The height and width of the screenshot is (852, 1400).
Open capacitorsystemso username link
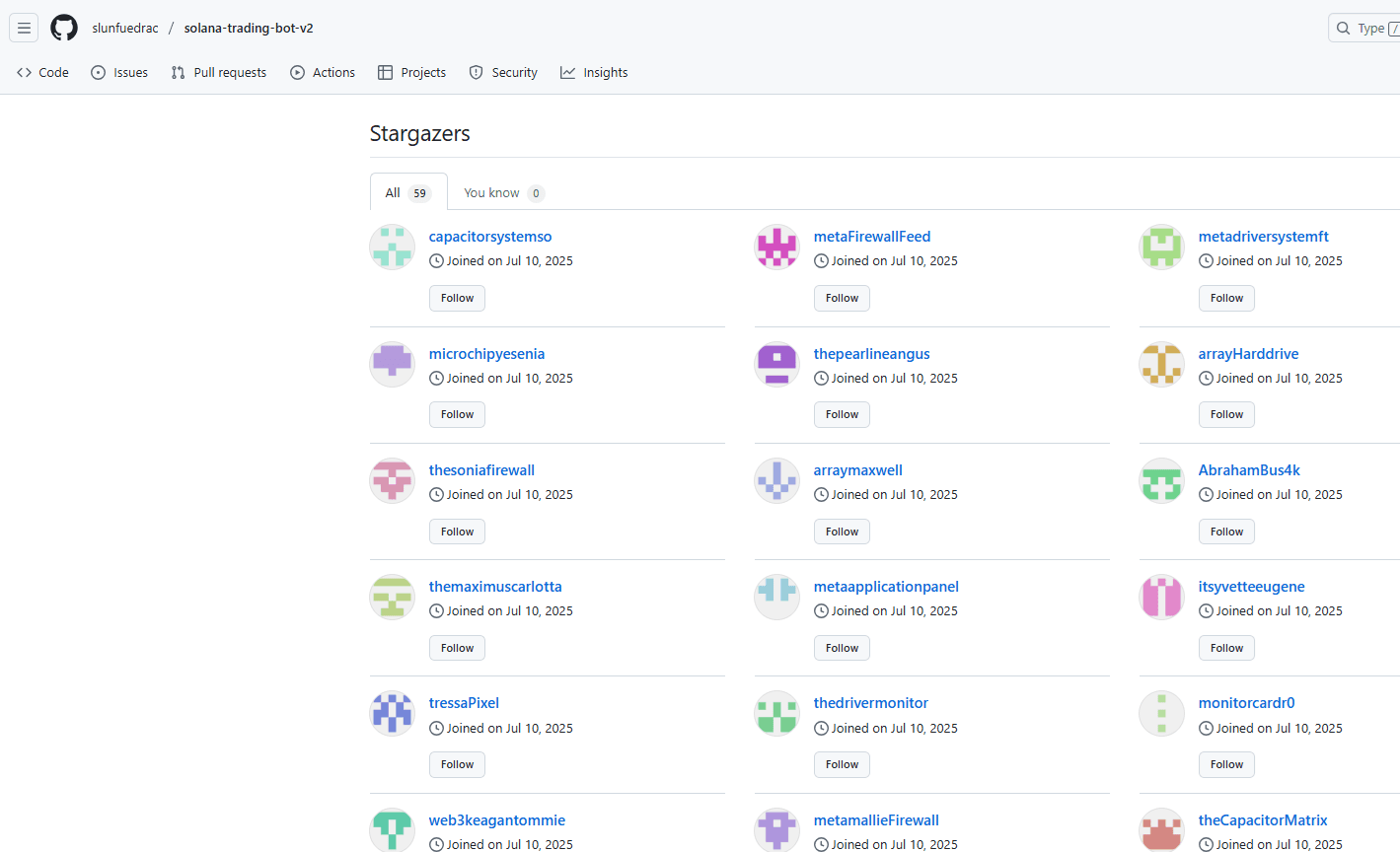click(x=490, y=237)
